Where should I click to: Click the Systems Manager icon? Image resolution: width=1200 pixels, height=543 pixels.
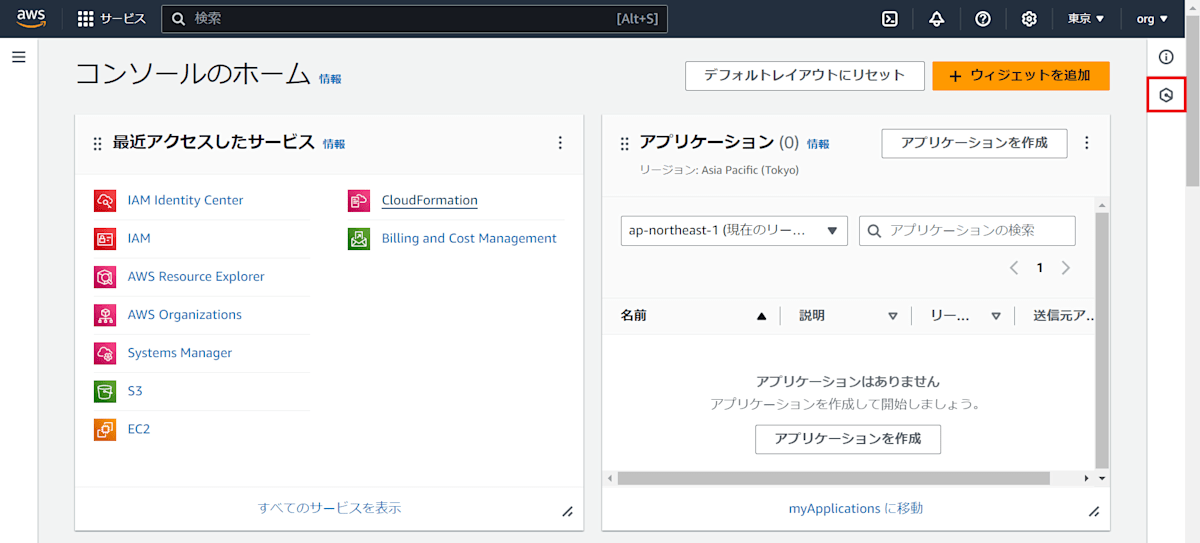pos(105,353)
